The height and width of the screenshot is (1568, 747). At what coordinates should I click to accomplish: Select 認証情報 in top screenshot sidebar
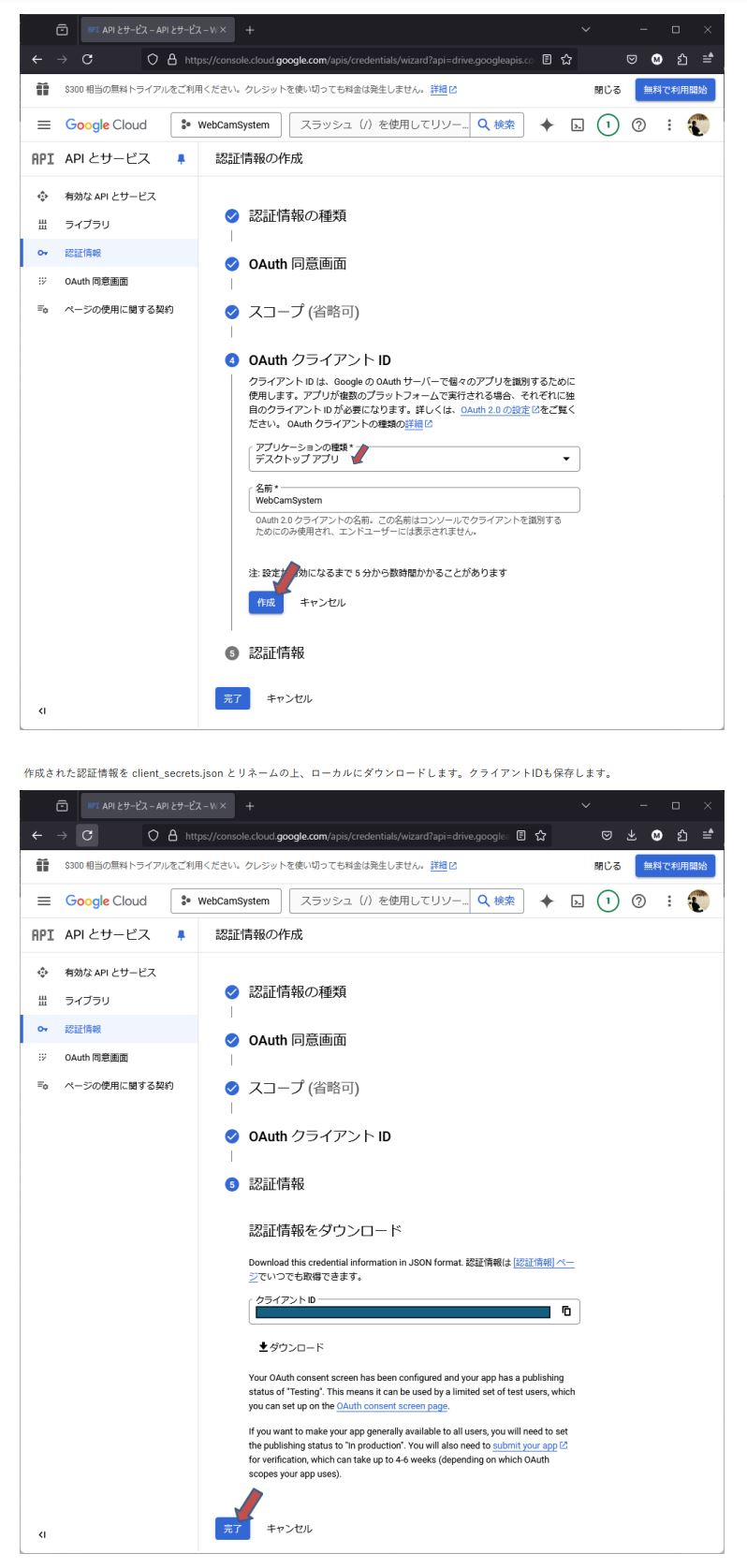tap(110, 253)
